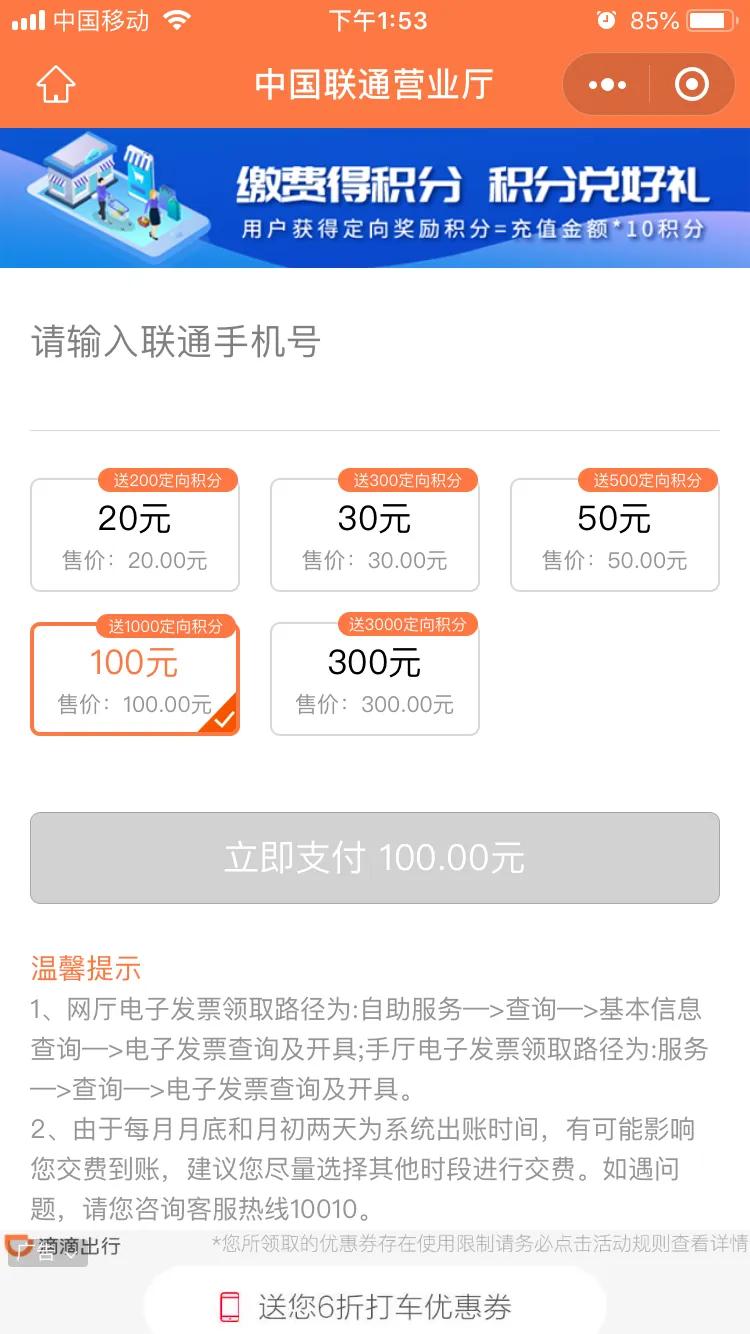This screenshot has width=750, height=1334.
Task: Deselect the checked 100元 option
Action: click(x=135, y=677)
